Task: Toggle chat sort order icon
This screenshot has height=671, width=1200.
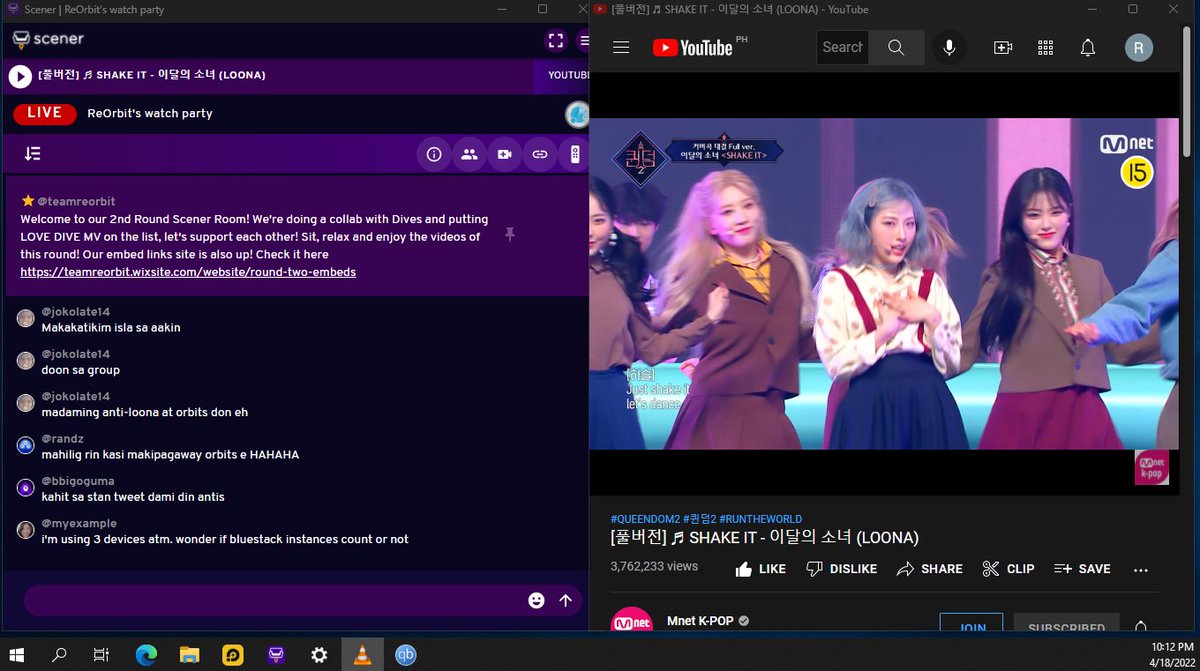Action: [33, 154]
